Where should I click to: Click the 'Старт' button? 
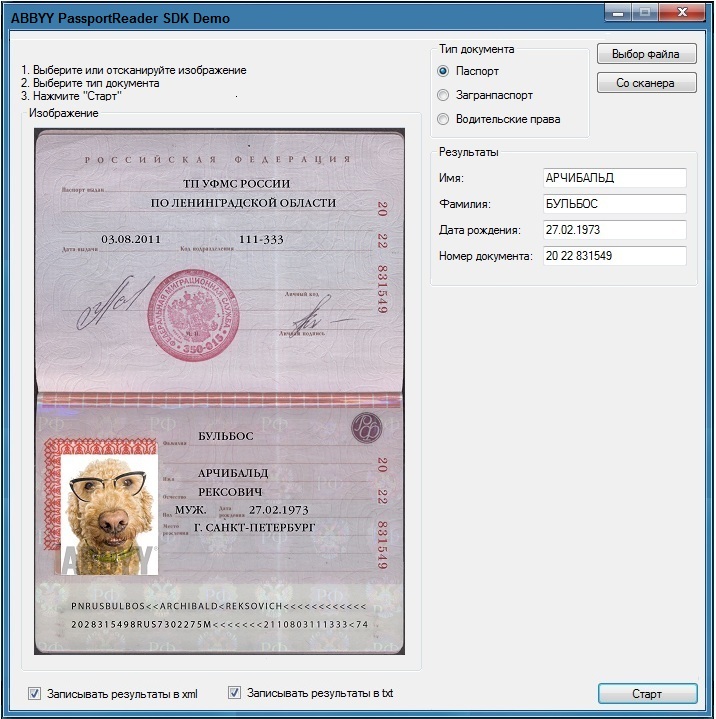click(647, 693)
